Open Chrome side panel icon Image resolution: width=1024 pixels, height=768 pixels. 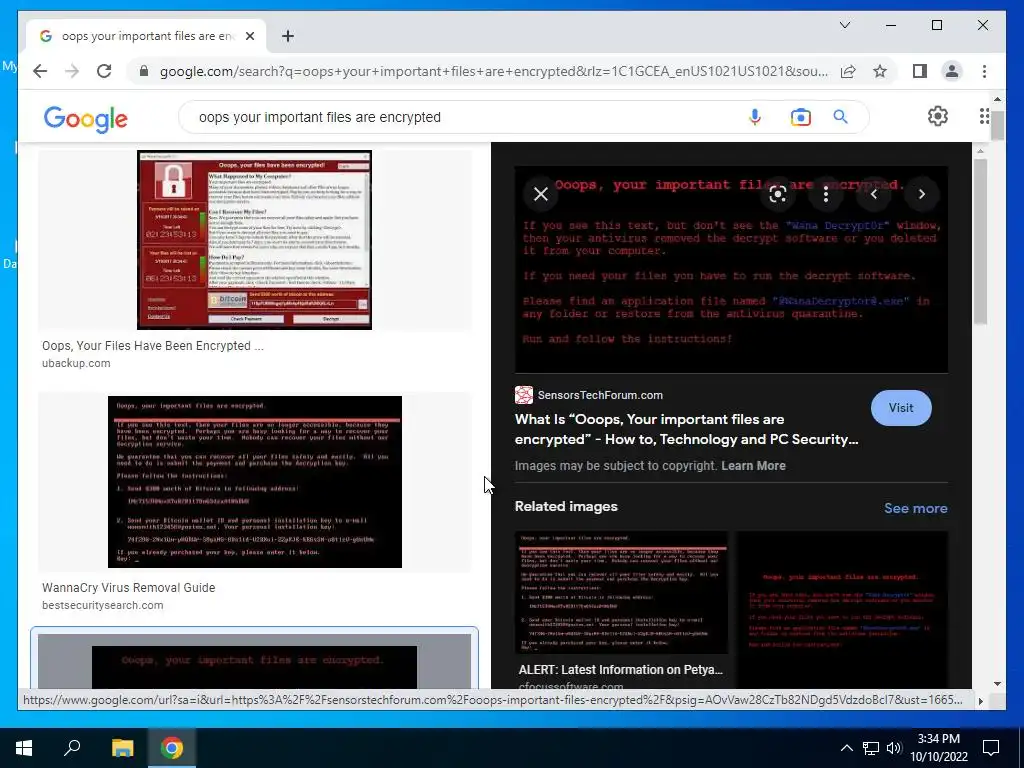point(920,71)
